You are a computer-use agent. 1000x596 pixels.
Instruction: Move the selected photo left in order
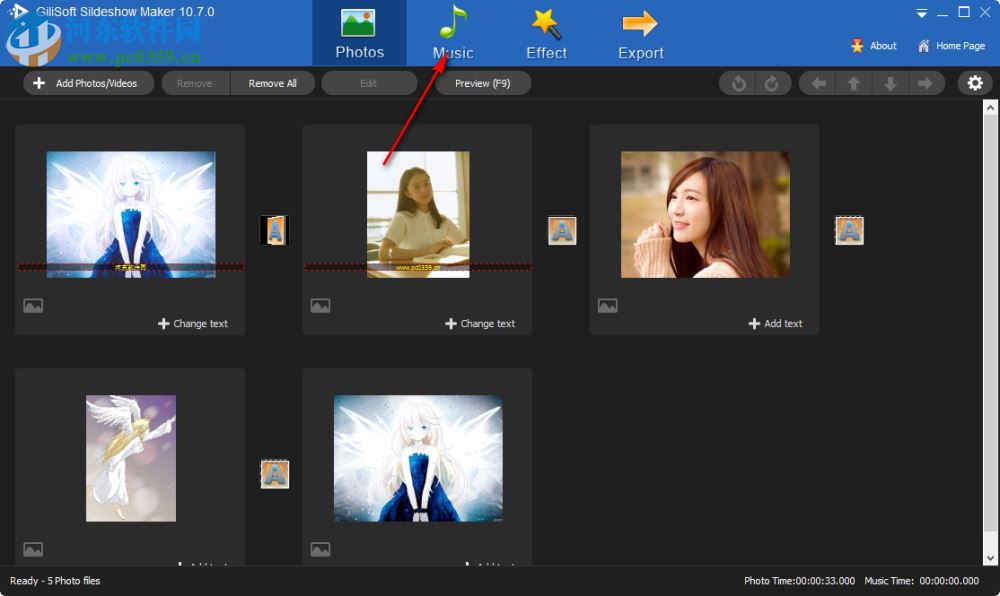coord(816,83)
